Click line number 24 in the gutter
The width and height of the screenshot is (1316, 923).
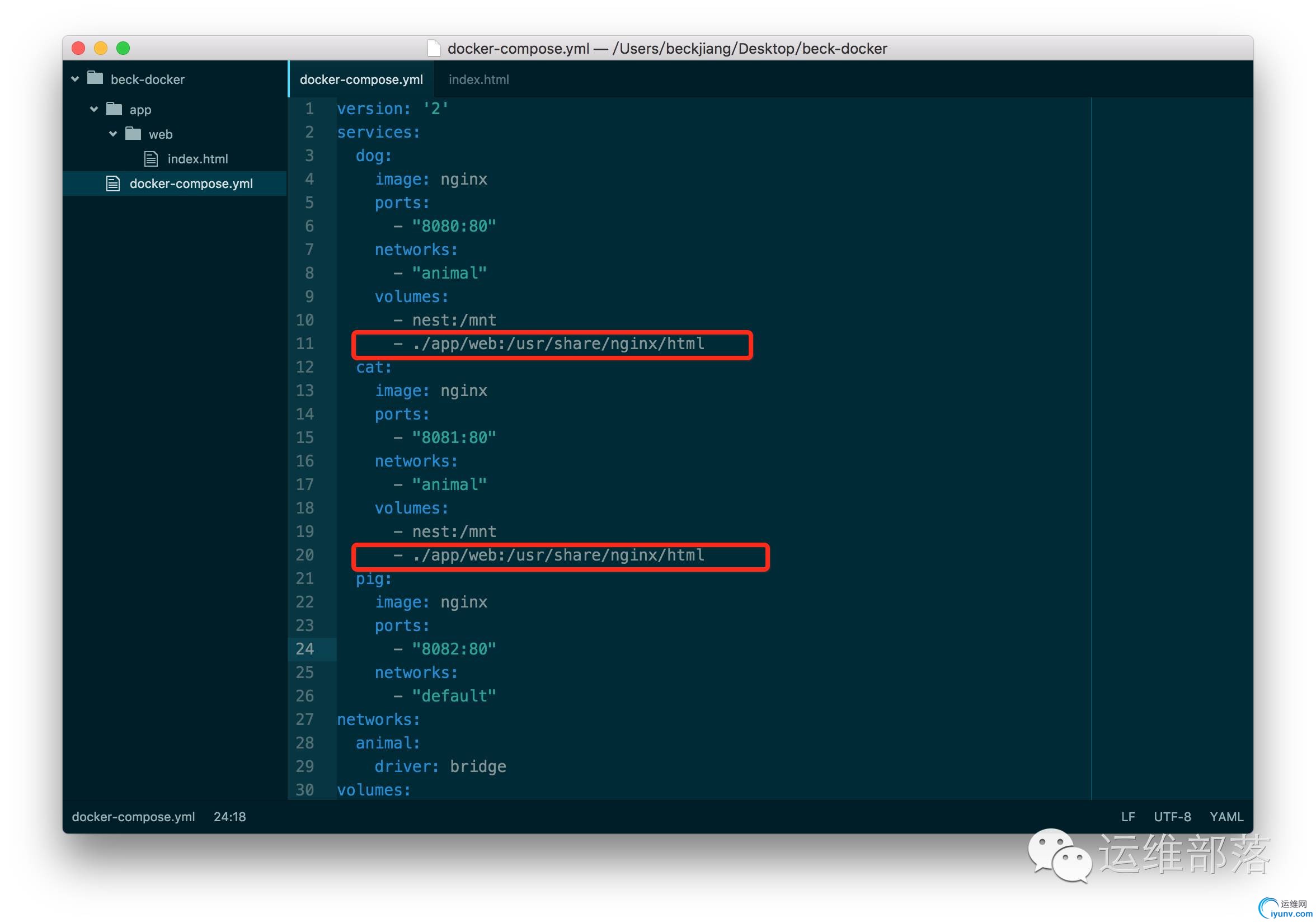(305, 648)
